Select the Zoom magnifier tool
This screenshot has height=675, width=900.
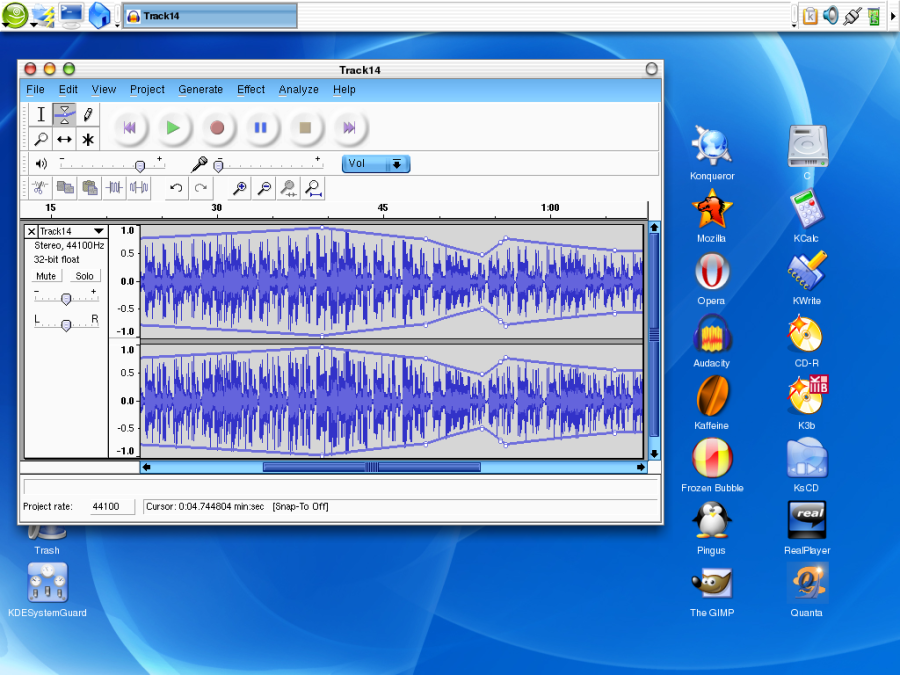[41, 139]
